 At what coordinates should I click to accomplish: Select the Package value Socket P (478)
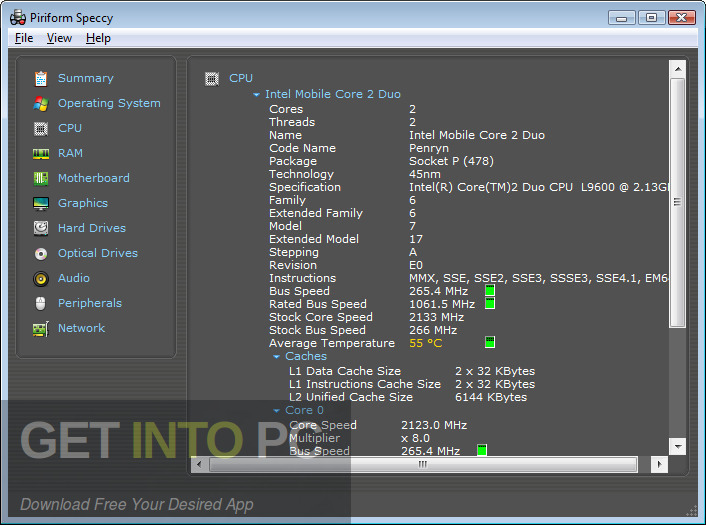coord(451,161)
